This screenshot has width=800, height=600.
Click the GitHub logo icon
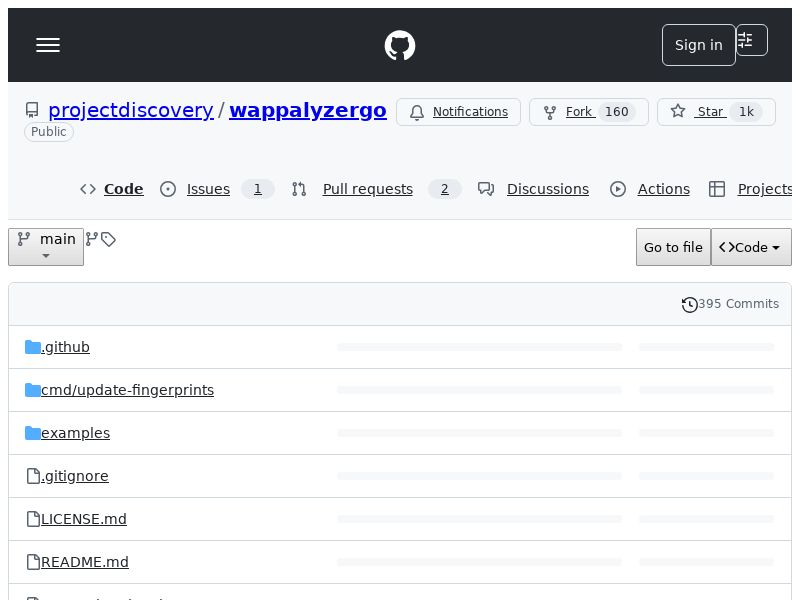(400, 45)
